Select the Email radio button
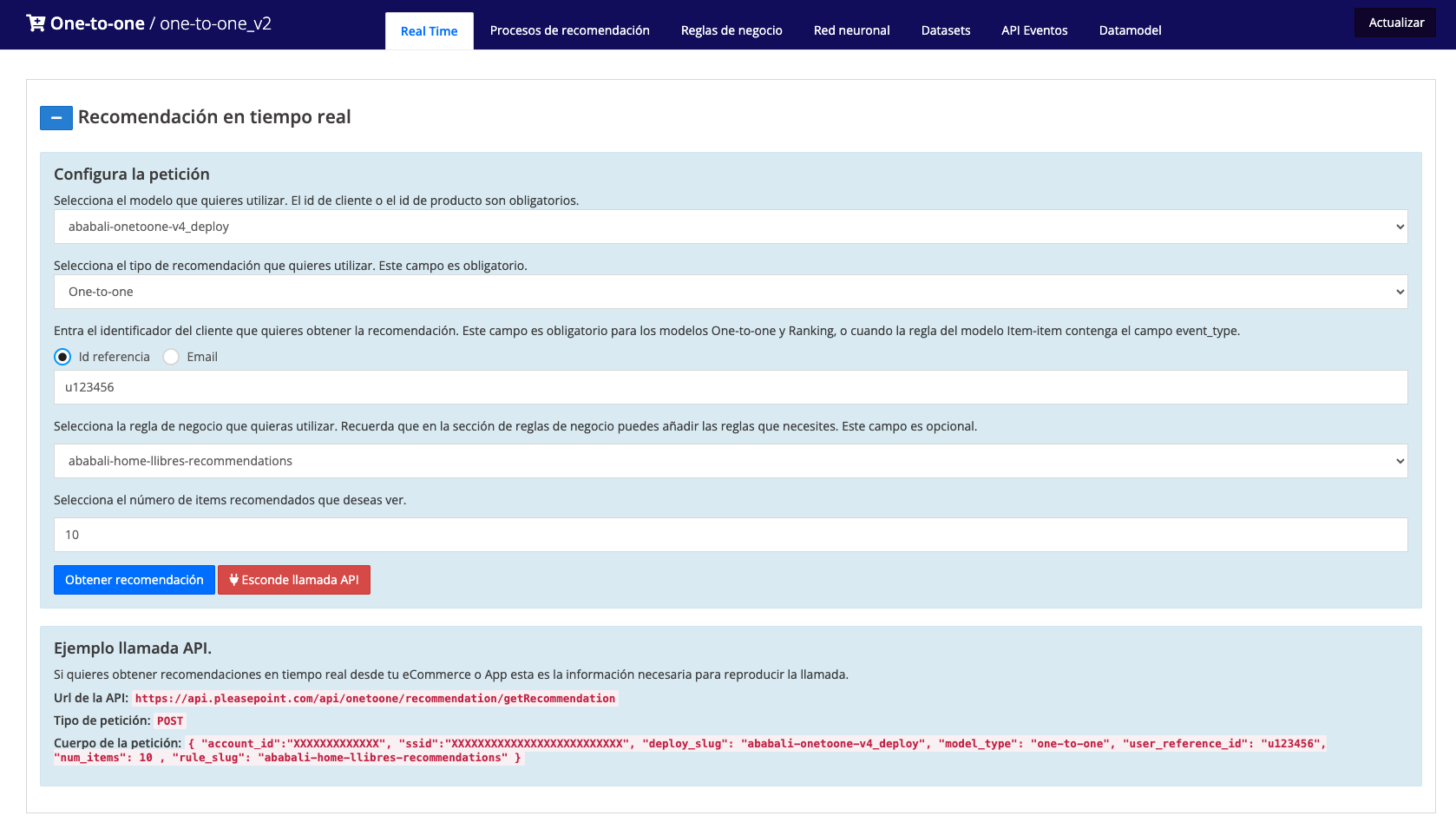 point(172,357)
